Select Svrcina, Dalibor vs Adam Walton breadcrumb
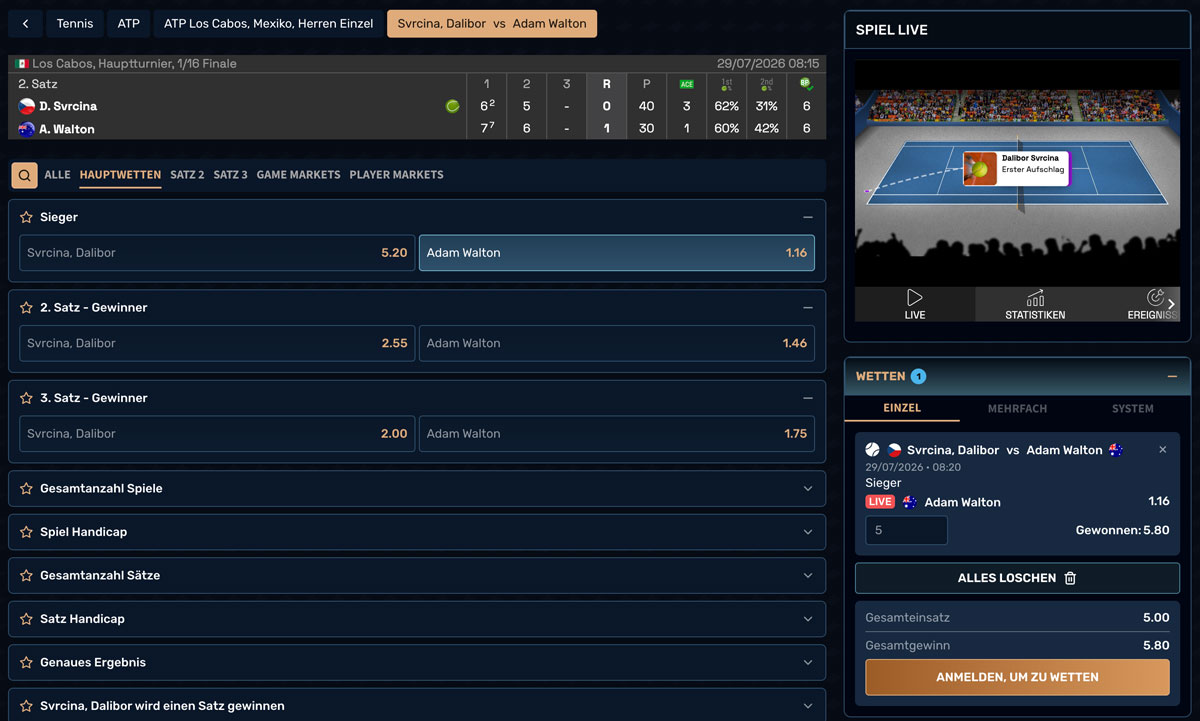The image size is (1200, 721). click(x=492, y=23)
